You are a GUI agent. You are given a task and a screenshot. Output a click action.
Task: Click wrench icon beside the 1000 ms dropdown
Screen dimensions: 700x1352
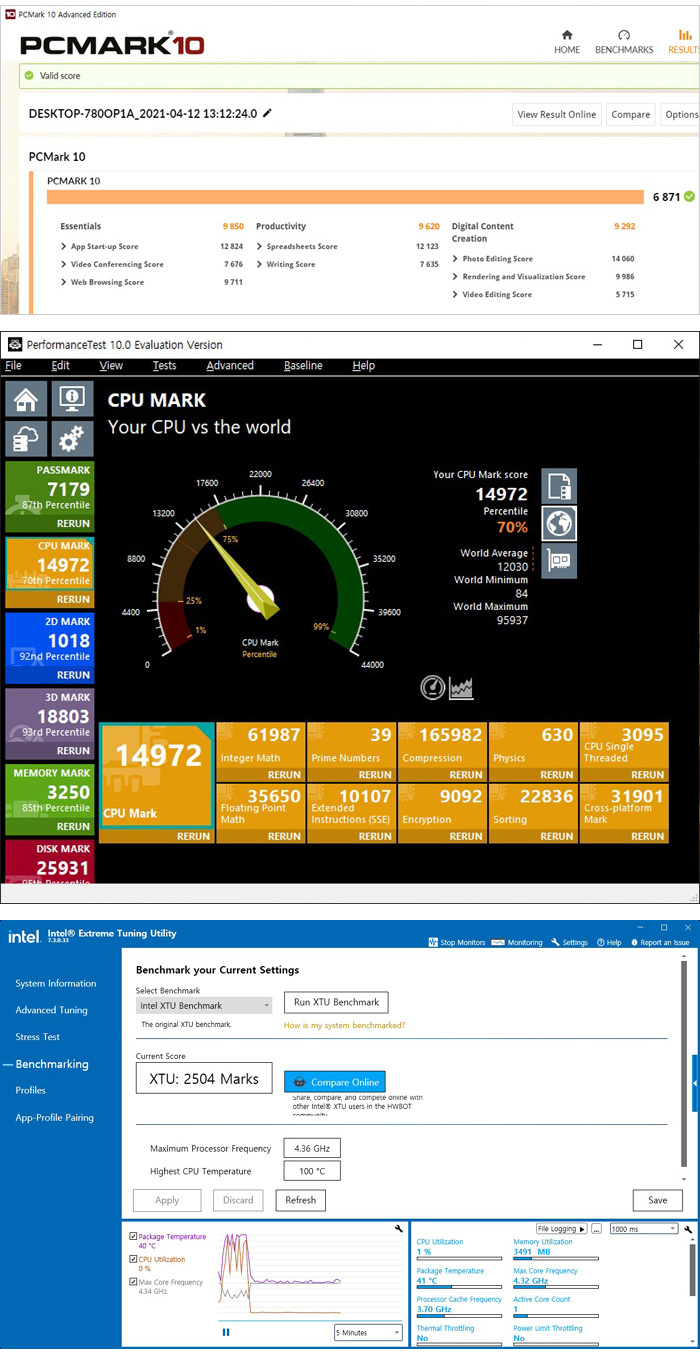click(688, 1228)
